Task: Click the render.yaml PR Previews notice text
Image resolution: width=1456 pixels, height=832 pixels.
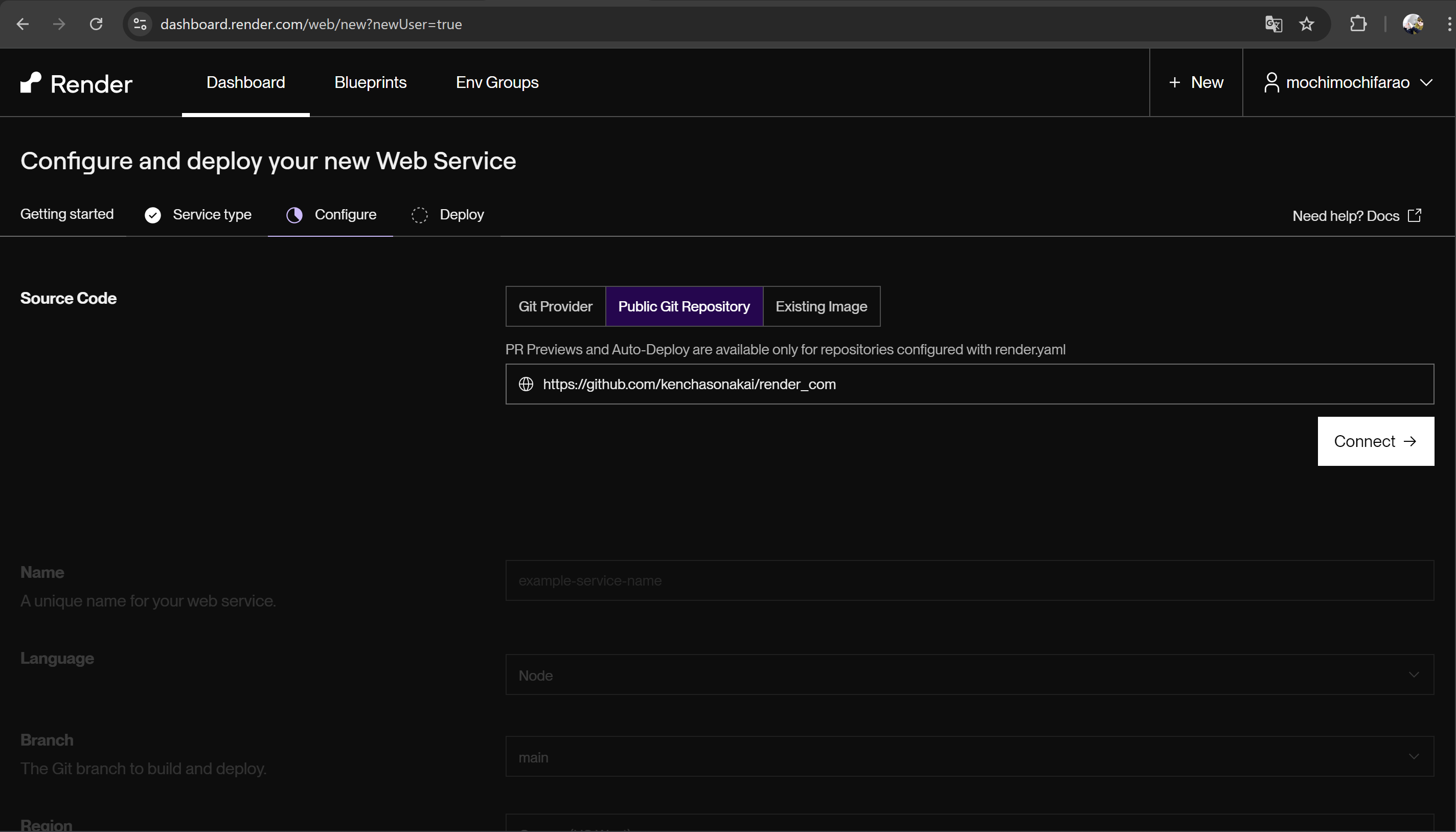Action: click(785, 350)
